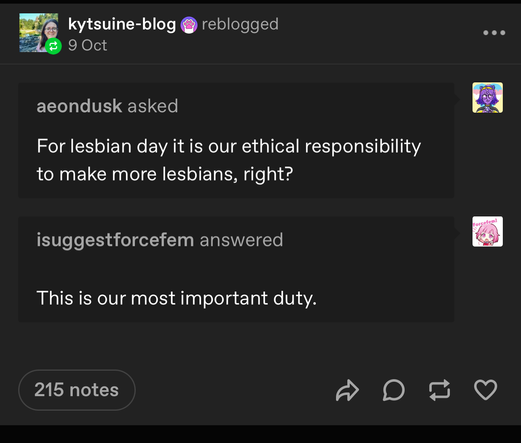Screen dimensions: 521x443
Task: Click the answer 'This is our most important duty.'
Action: pos(177,298)
